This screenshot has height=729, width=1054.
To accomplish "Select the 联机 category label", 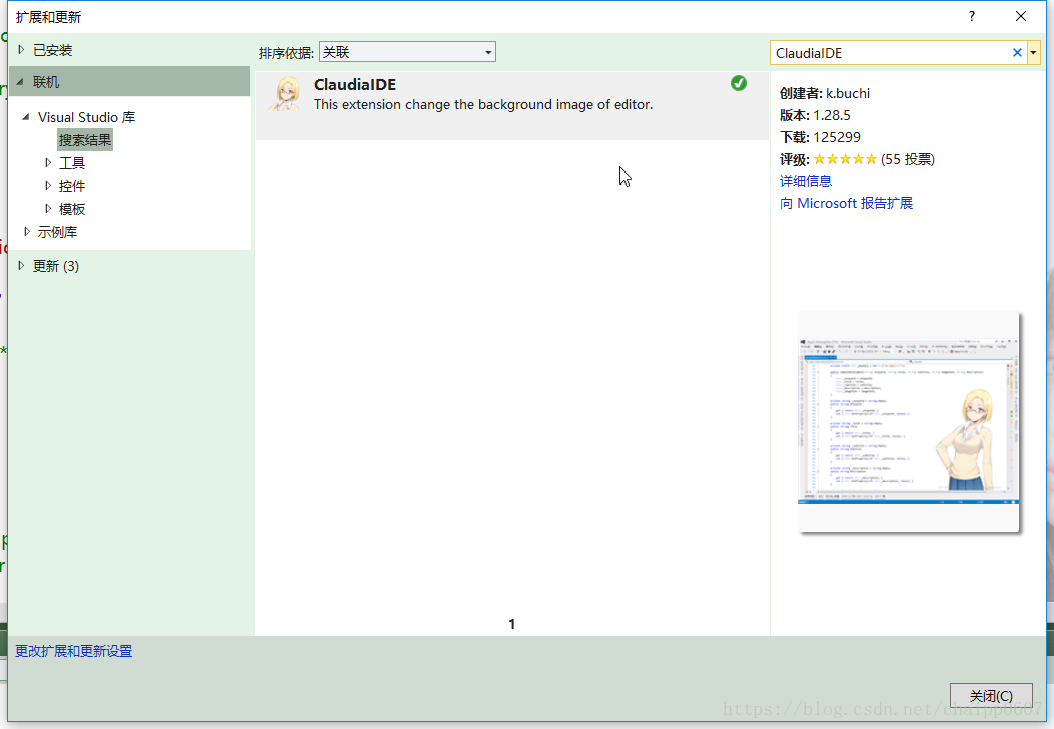I will 46,82.
